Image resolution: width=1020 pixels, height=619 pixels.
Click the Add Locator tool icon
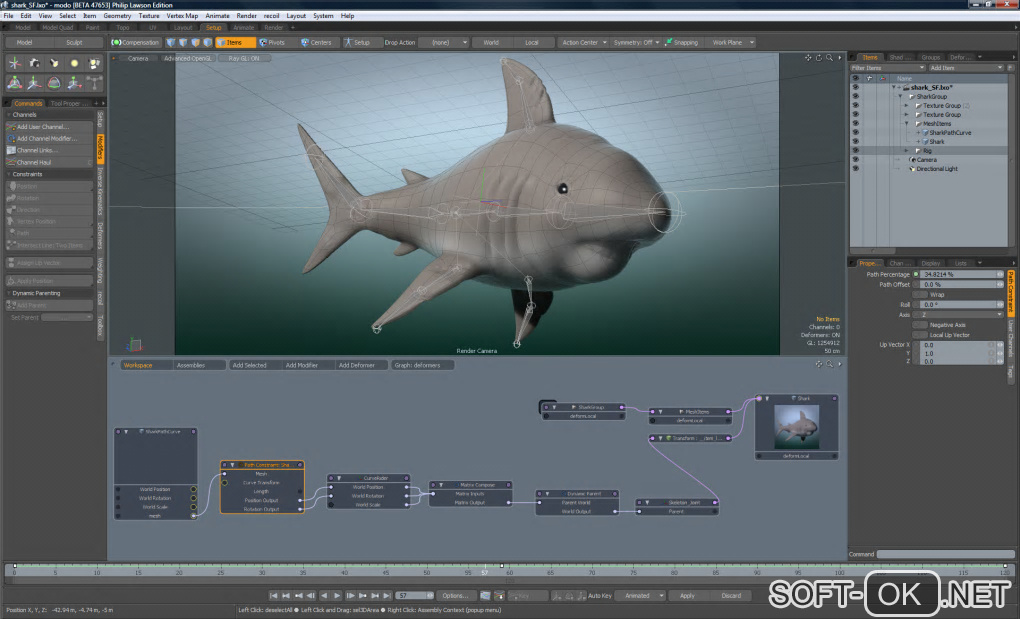(15, 63)
